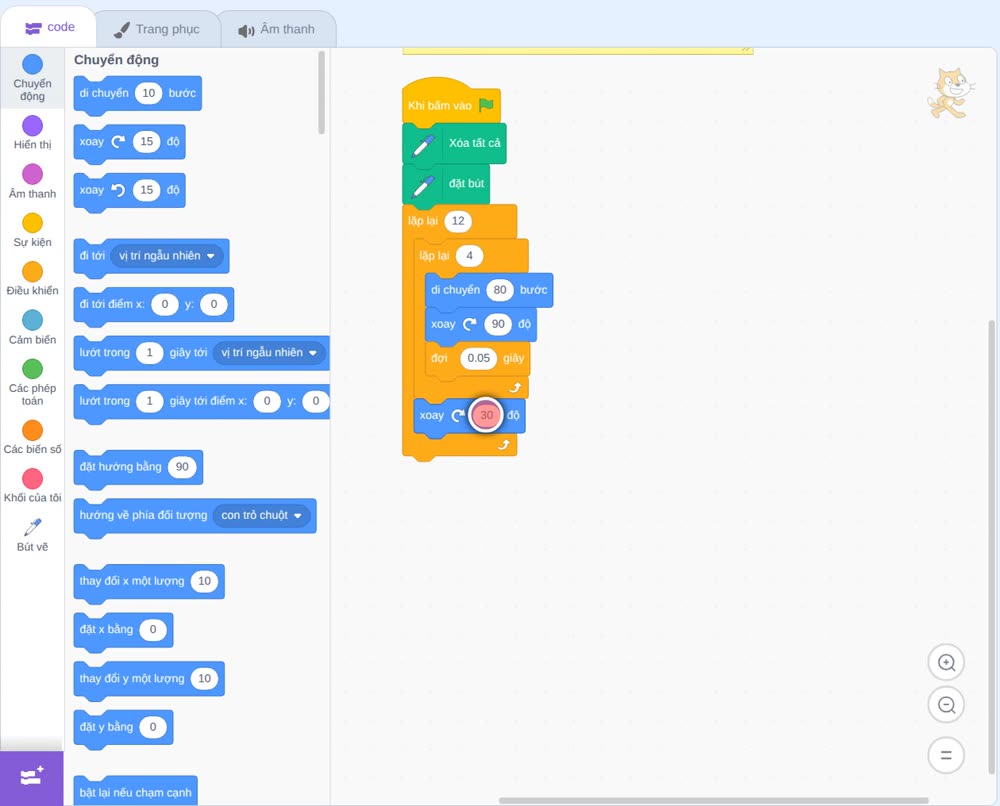This screenshot has width=1000, height=806.
Task: Open the Hiển thị blocks category
Action: (32, 133)
